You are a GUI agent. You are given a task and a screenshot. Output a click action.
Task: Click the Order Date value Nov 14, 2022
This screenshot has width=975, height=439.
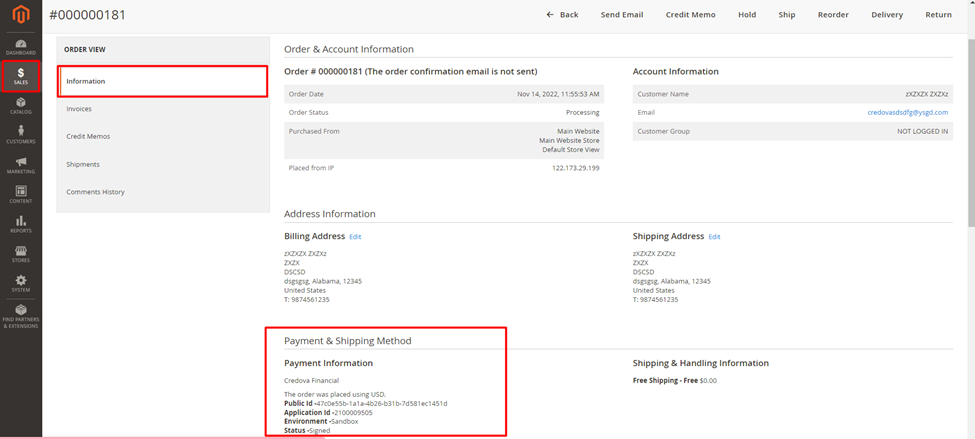pyautogui.click(x=558, y=94)
